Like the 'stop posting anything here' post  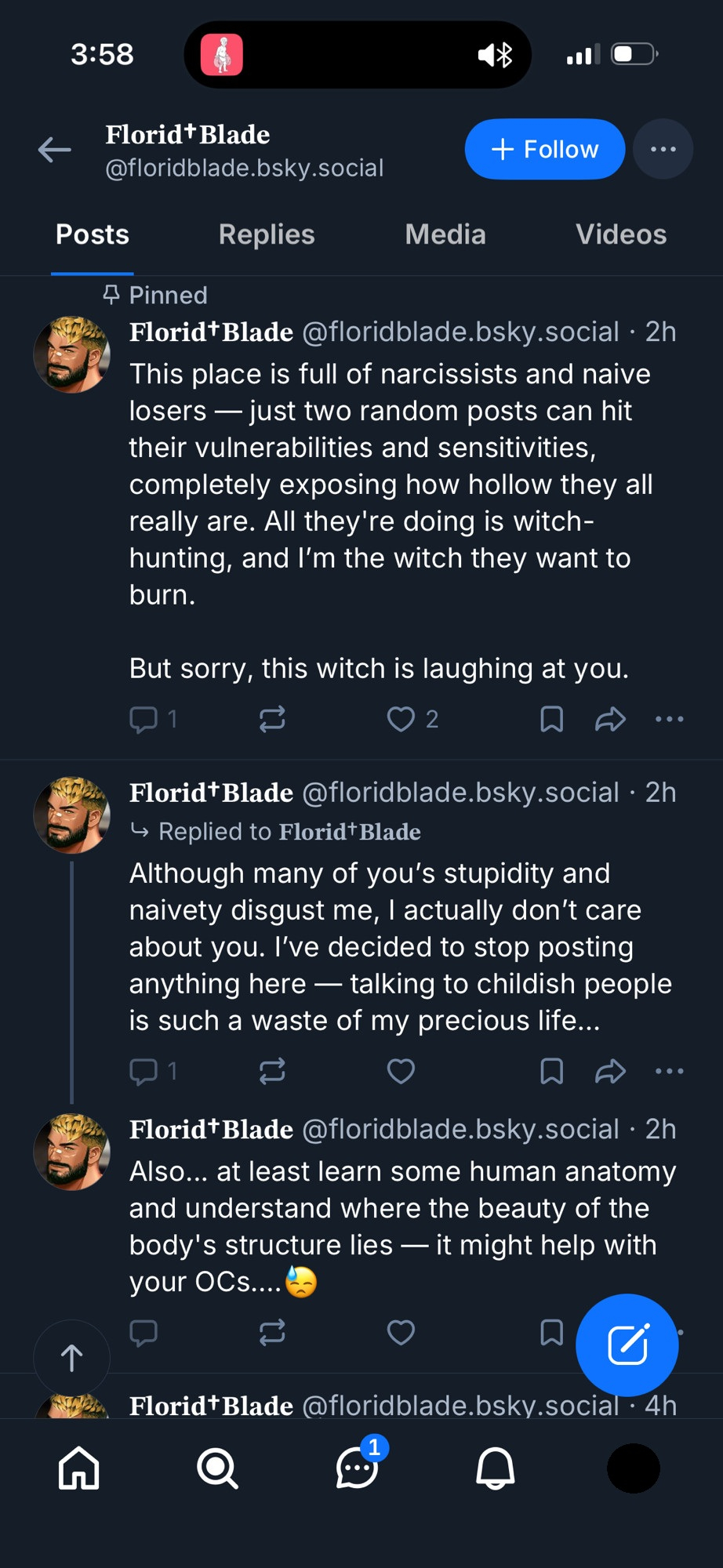(401, 1071)
